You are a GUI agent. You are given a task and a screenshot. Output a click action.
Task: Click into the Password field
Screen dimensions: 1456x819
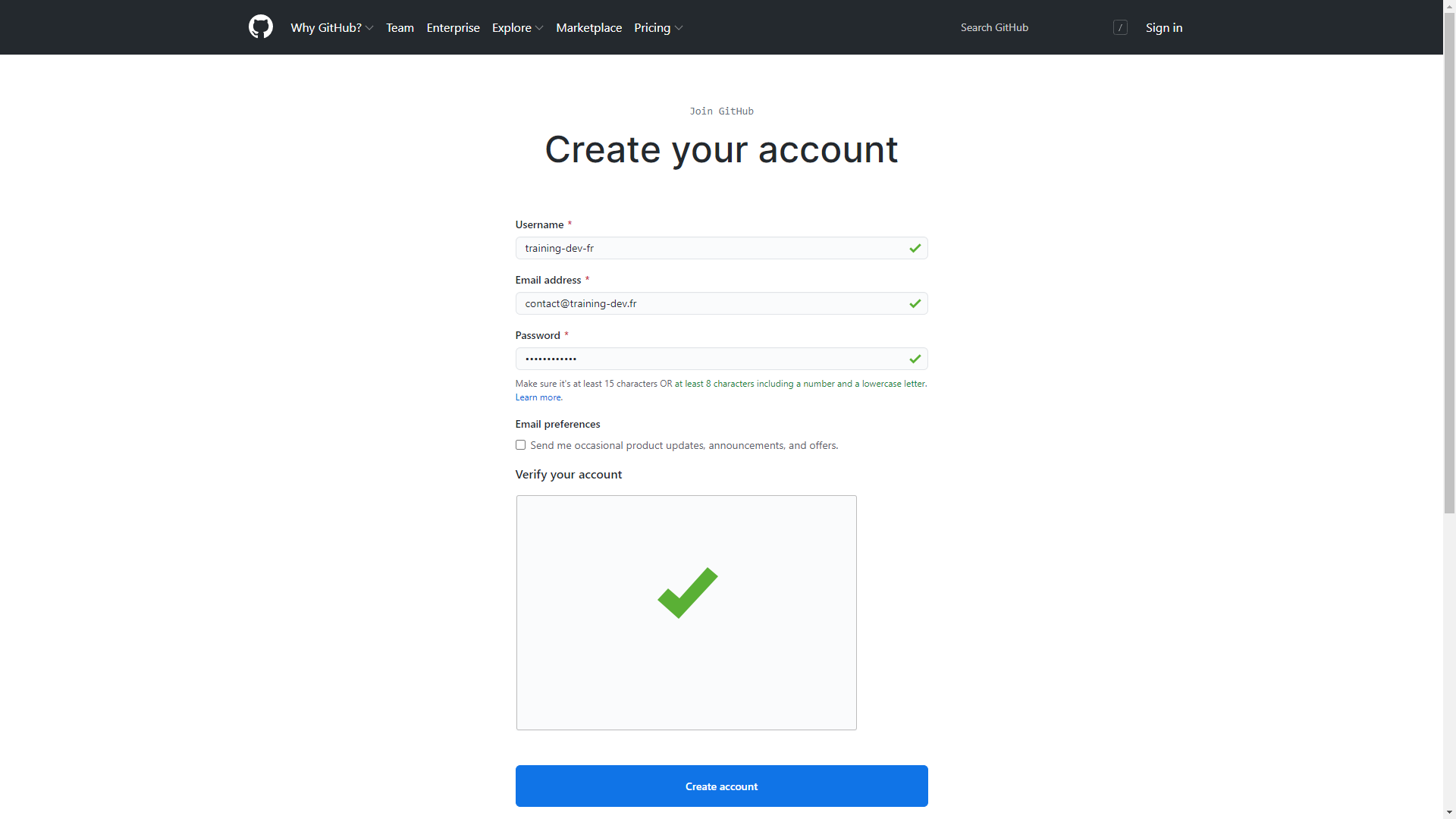coord(721,359)
